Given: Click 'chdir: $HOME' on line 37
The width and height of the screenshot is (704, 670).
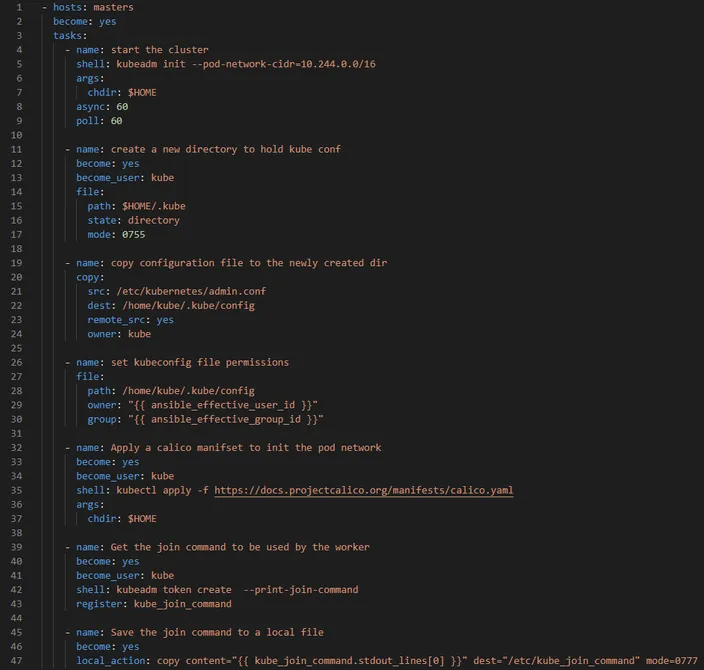Looking at the screenshot, I should 122,519.
